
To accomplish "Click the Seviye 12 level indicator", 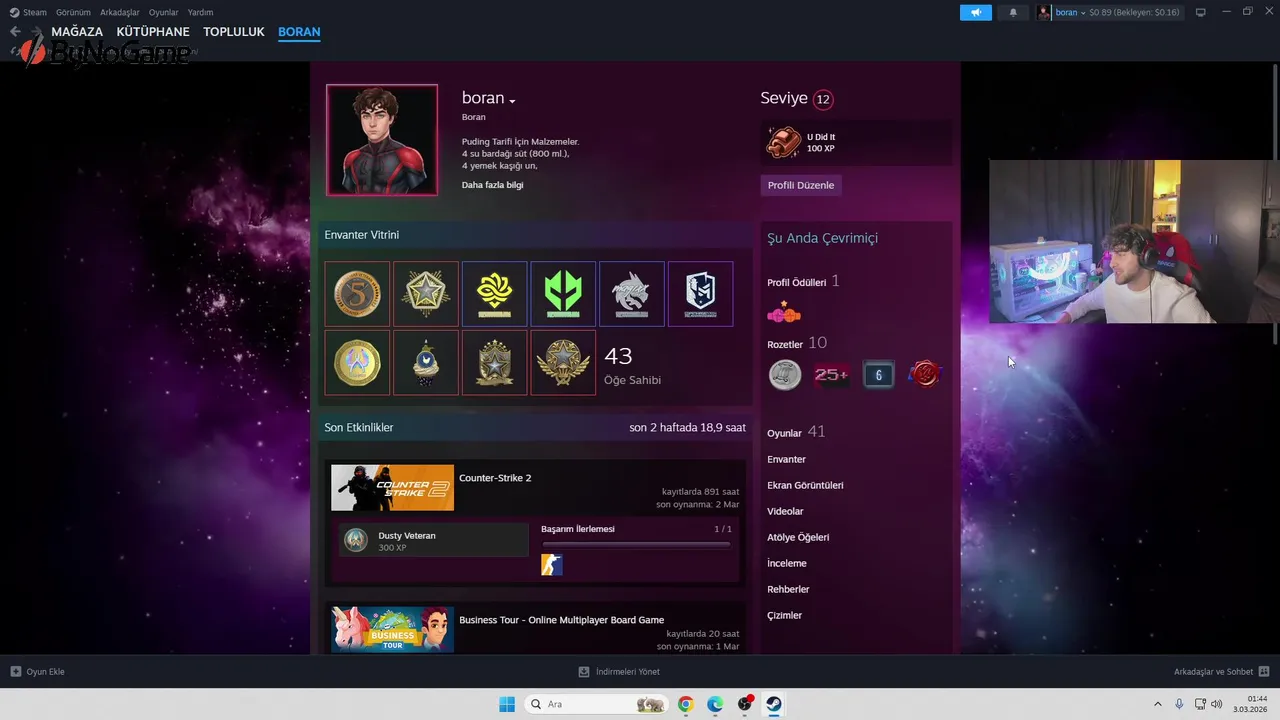I will tap(796, 98).
